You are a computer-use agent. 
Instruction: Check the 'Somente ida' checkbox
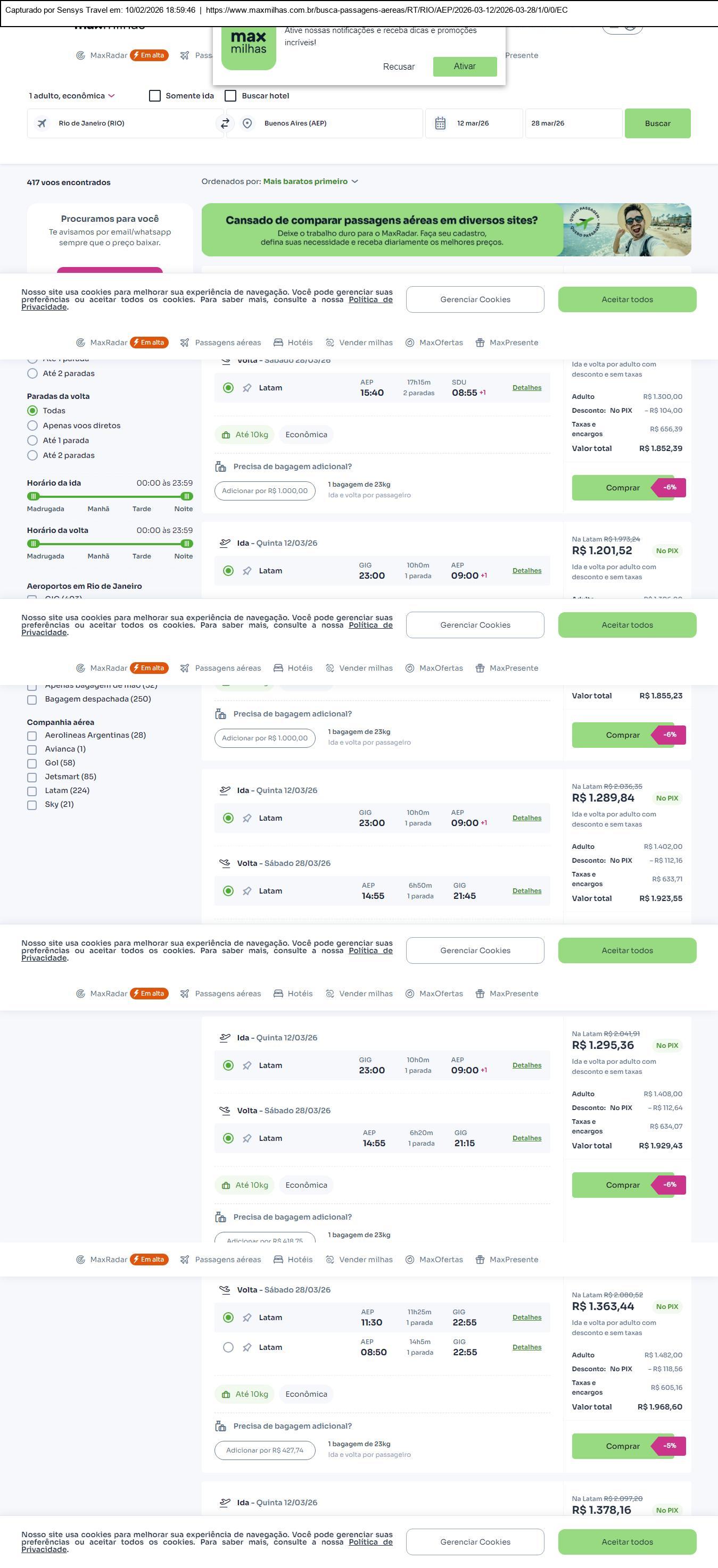coord(155,96)
